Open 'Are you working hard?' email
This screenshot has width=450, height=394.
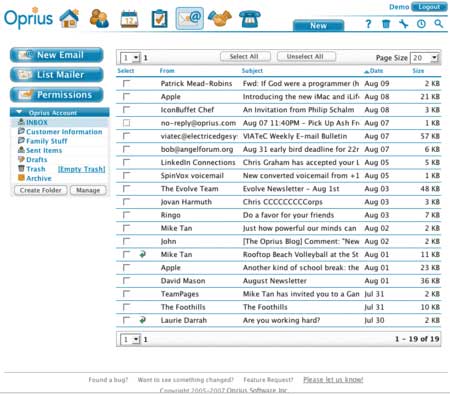point(281,320)
